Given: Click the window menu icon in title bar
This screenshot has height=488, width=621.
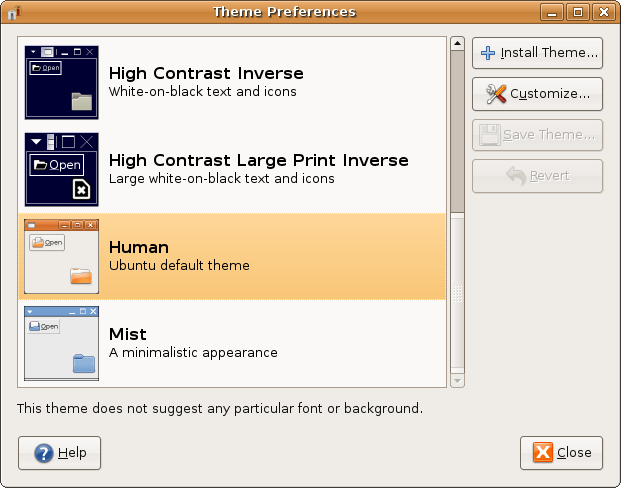Looking at the screenshot, I should 12,12.
